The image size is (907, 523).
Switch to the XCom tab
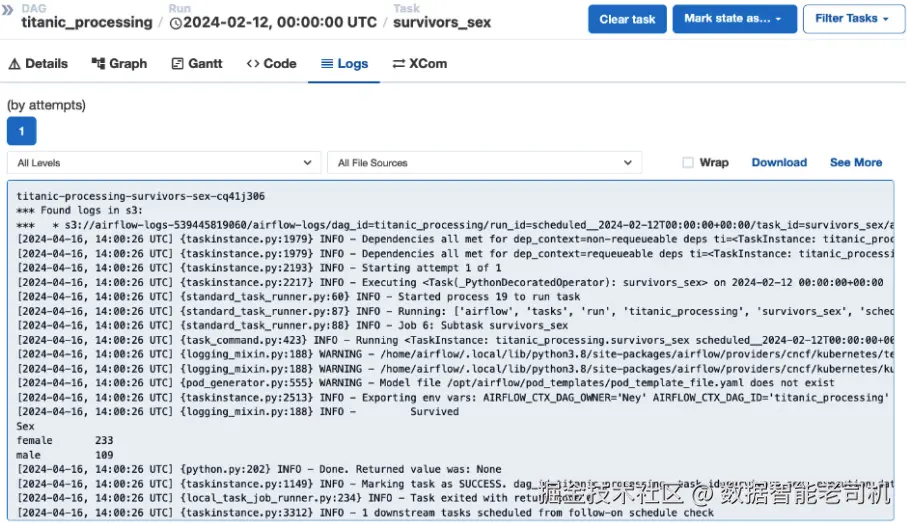[x=419, y=64]
